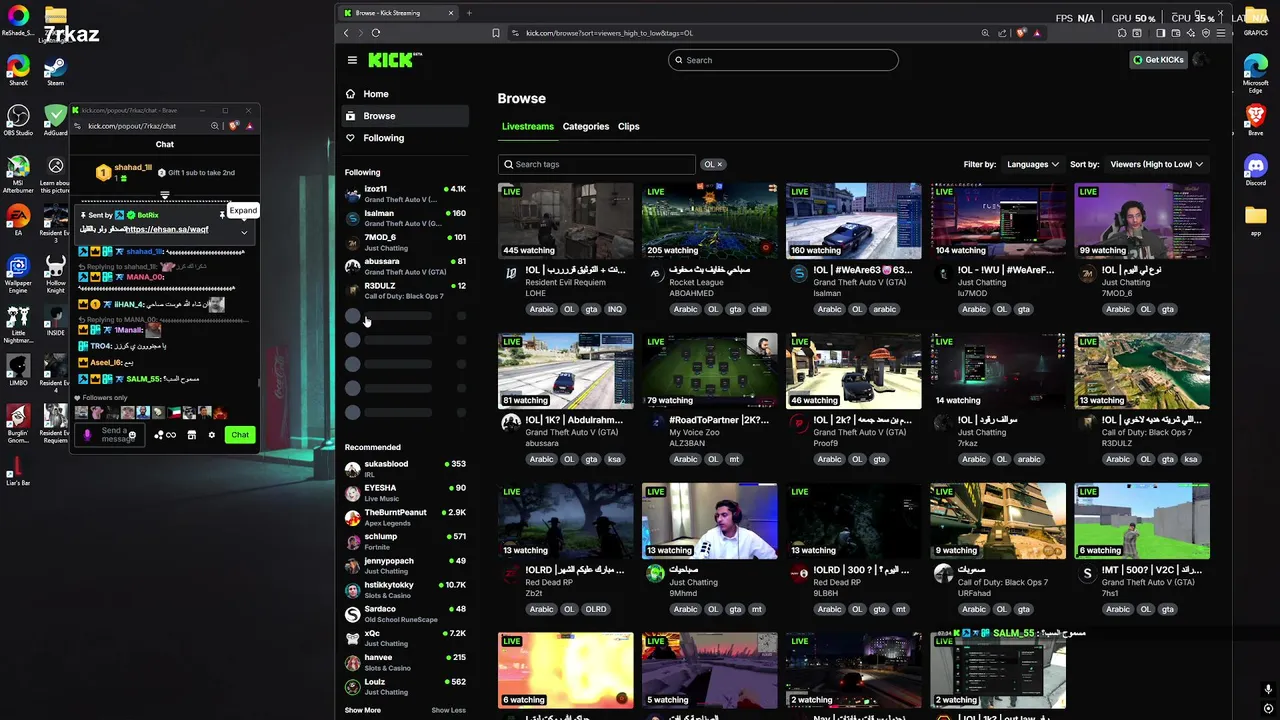Open the Rocket League stream with 205 watching

(709, 220)
